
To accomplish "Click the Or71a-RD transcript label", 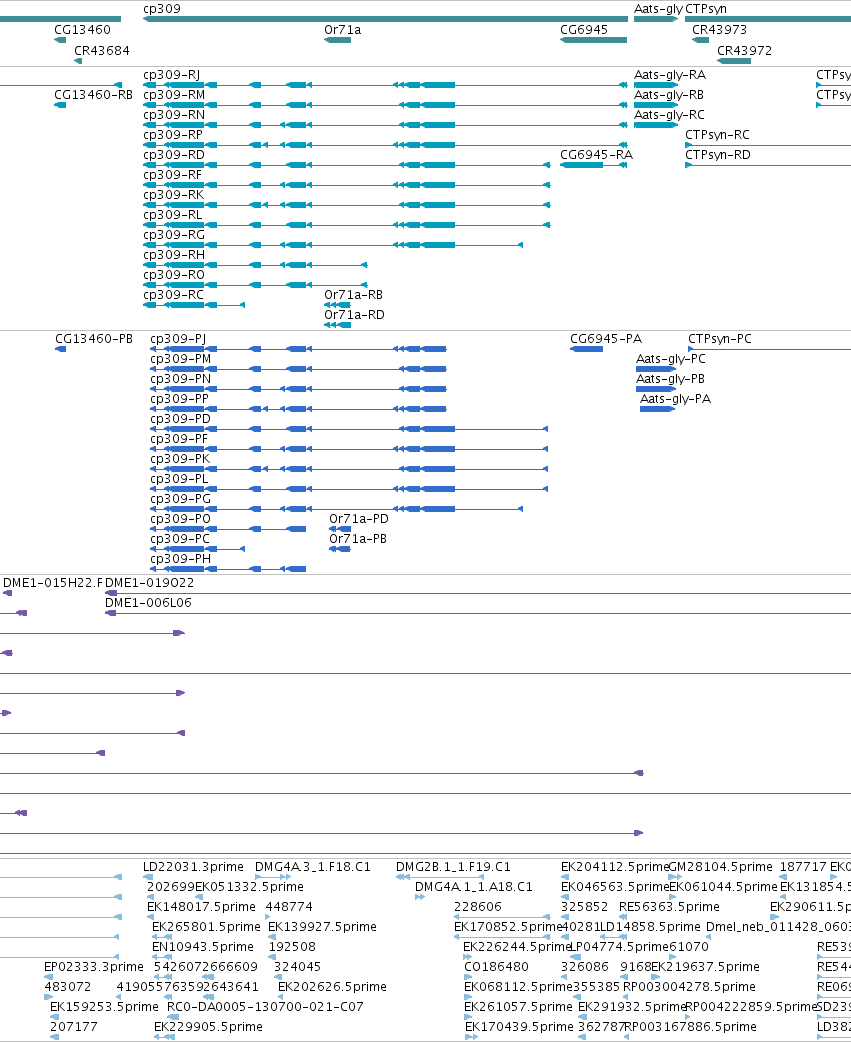I will coord(354,314).
